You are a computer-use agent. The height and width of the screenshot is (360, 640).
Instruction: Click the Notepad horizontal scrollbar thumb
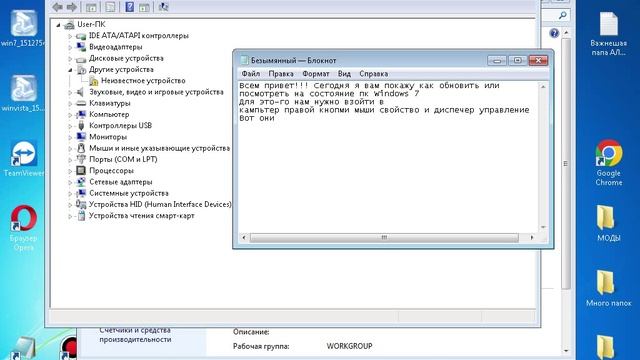(384, 238)
